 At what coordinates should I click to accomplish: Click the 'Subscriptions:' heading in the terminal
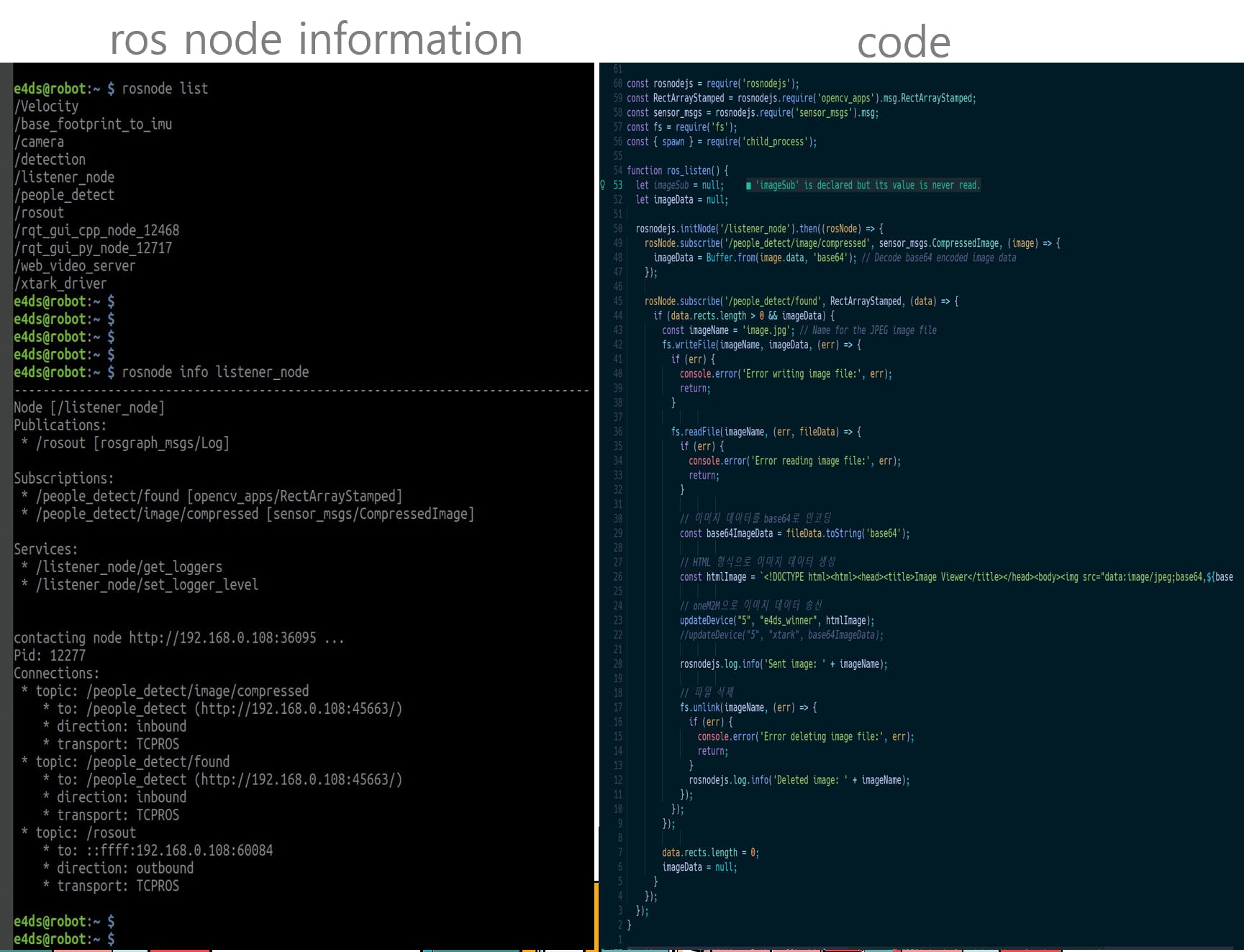tap(64, 479)
